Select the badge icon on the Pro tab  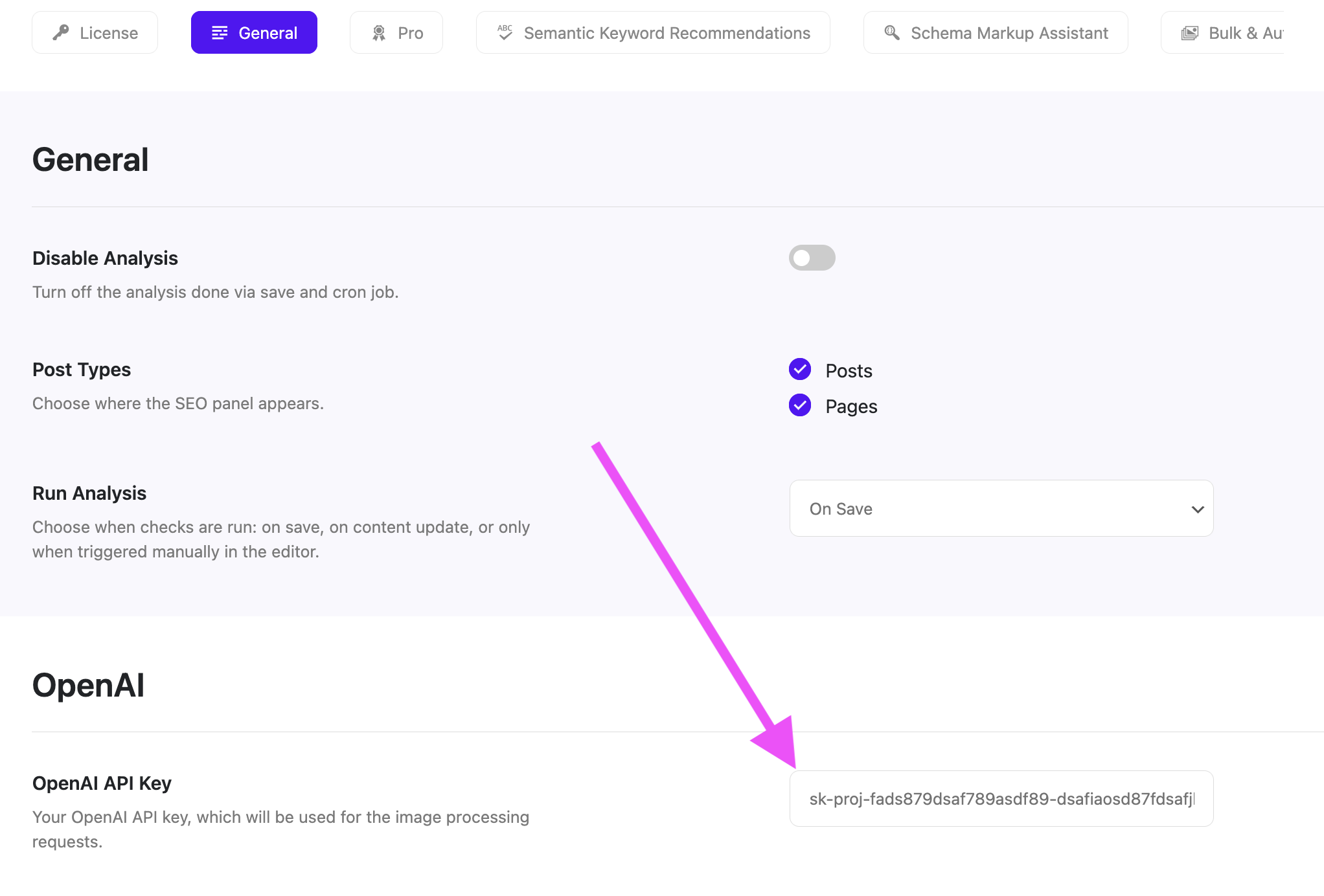(x=380, y=32)
